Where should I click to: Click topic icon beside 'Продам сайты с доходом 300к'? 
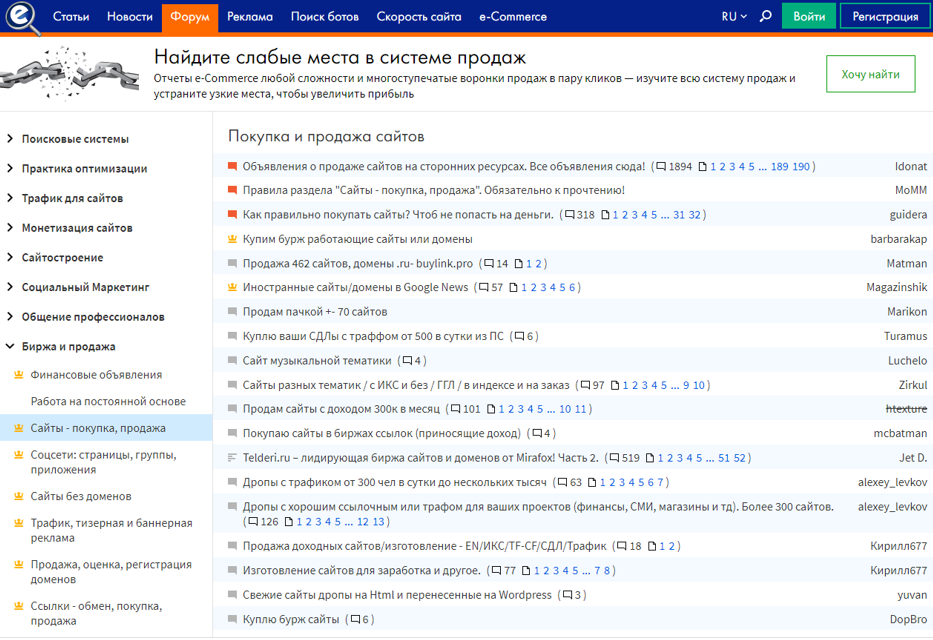pyautogui.click(x=233, y=409)
